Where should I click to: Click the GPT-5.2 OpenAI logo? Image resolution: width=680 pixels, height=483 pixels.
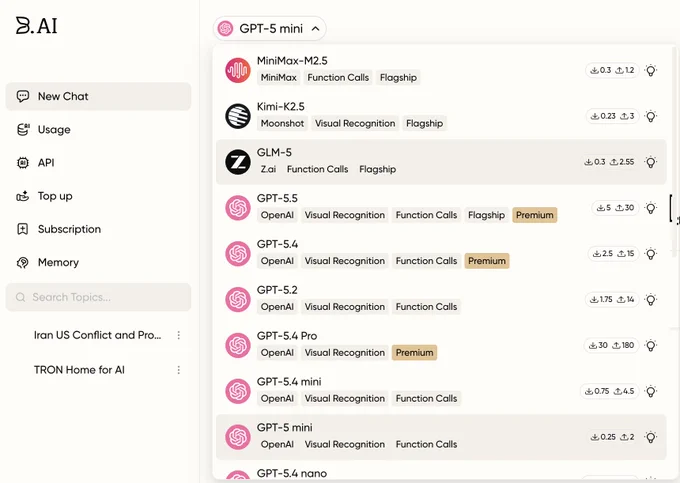(x=238, y=299)
